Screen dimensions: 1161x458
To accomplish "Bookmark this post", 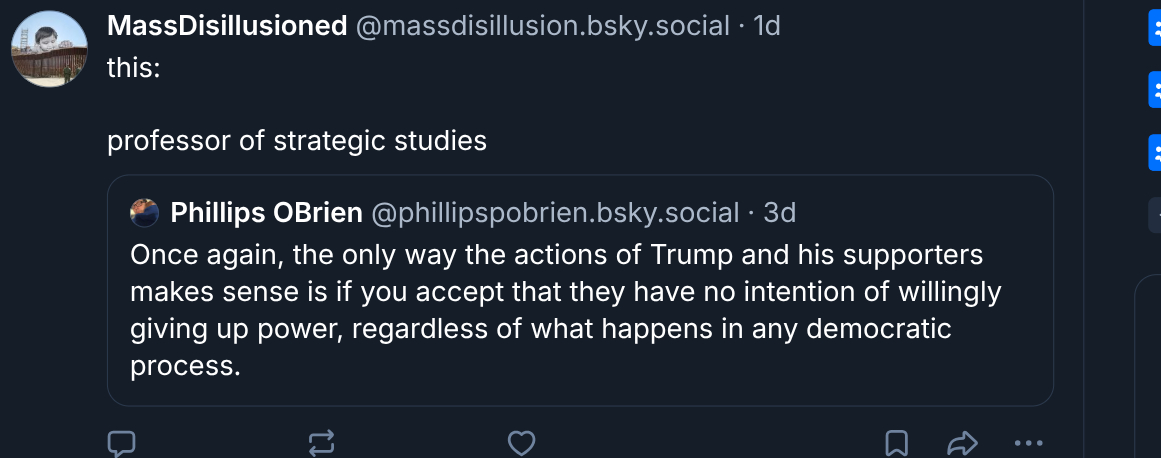I will (x=897, y=442).
